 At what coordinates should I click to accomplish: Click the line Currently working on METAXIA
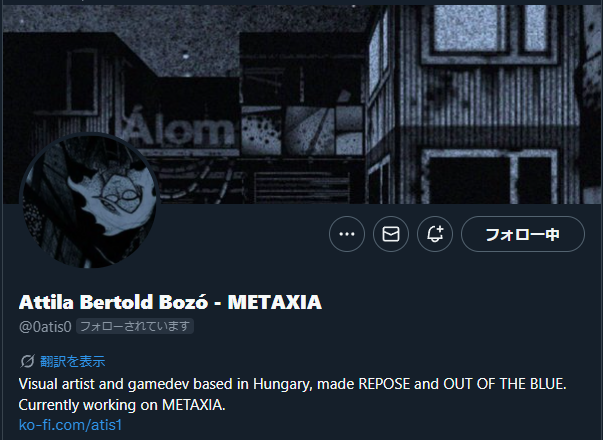(122, 405)
